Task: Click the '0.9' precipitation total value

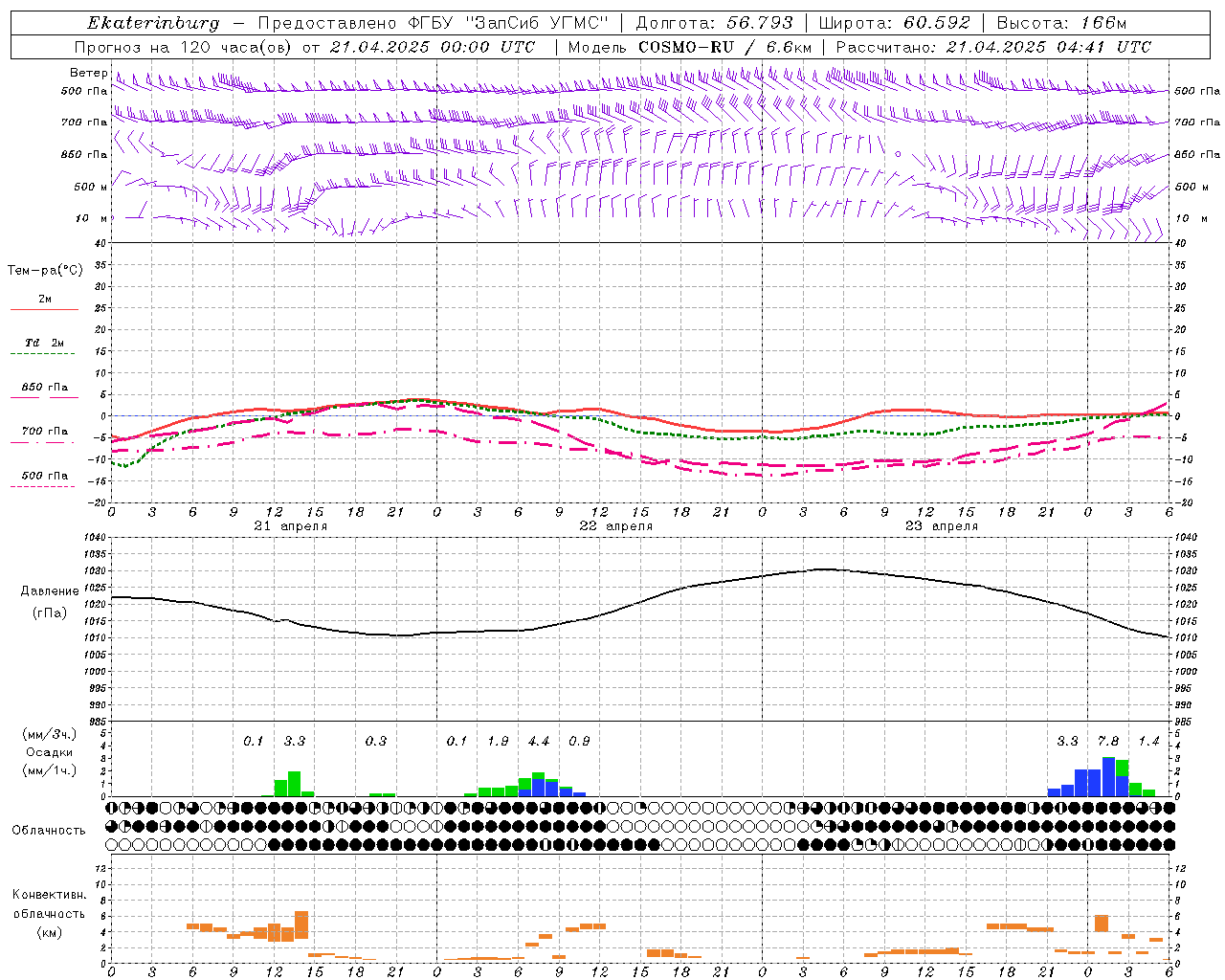Action: coord(579,742)
